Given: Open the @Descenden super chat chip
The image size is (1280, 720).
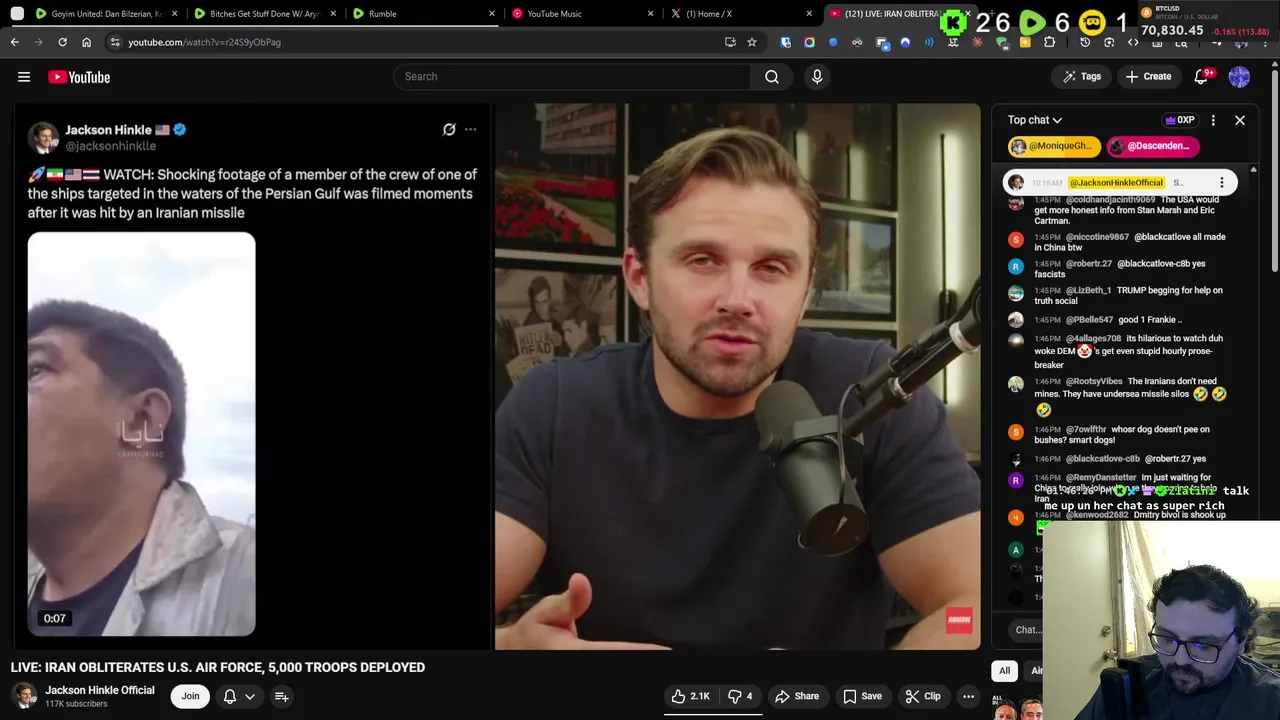Looking at the screenshot, I should (x=1153, y=146).
